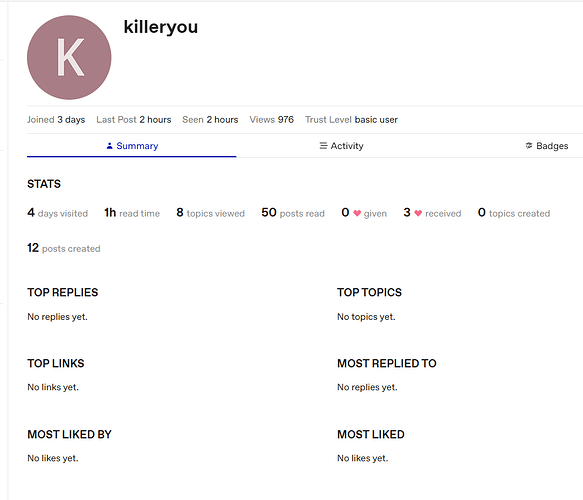583x500 pixels.
Task: Click the Badges tab certificate icon
Action: point(529,146)
